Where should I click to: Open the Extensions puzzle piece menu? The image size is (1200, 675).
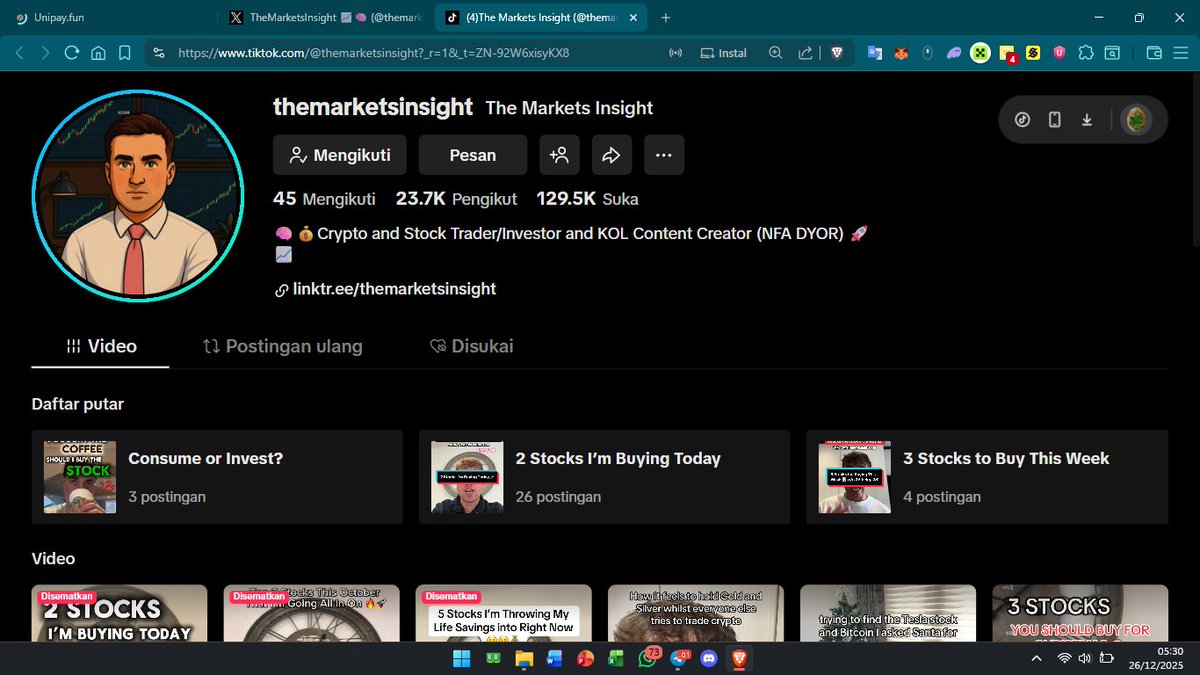pos(1086,53)
